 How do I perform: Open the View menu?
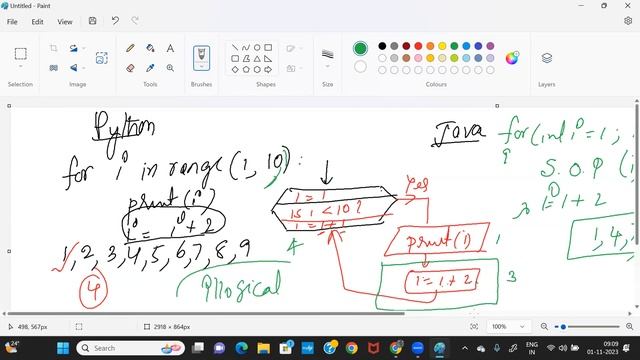pos(64,22)
